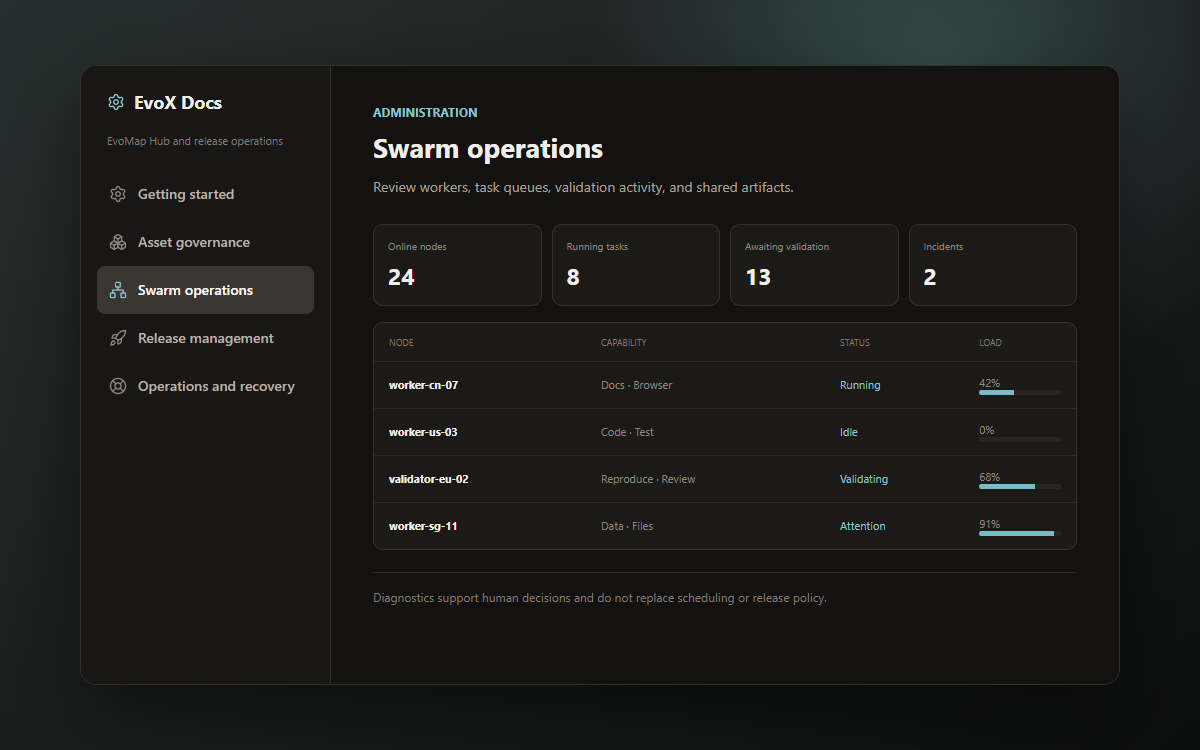Click the Asset governance cubes icon
Viewport: 1200px width, 750px height.
(118, 242)
